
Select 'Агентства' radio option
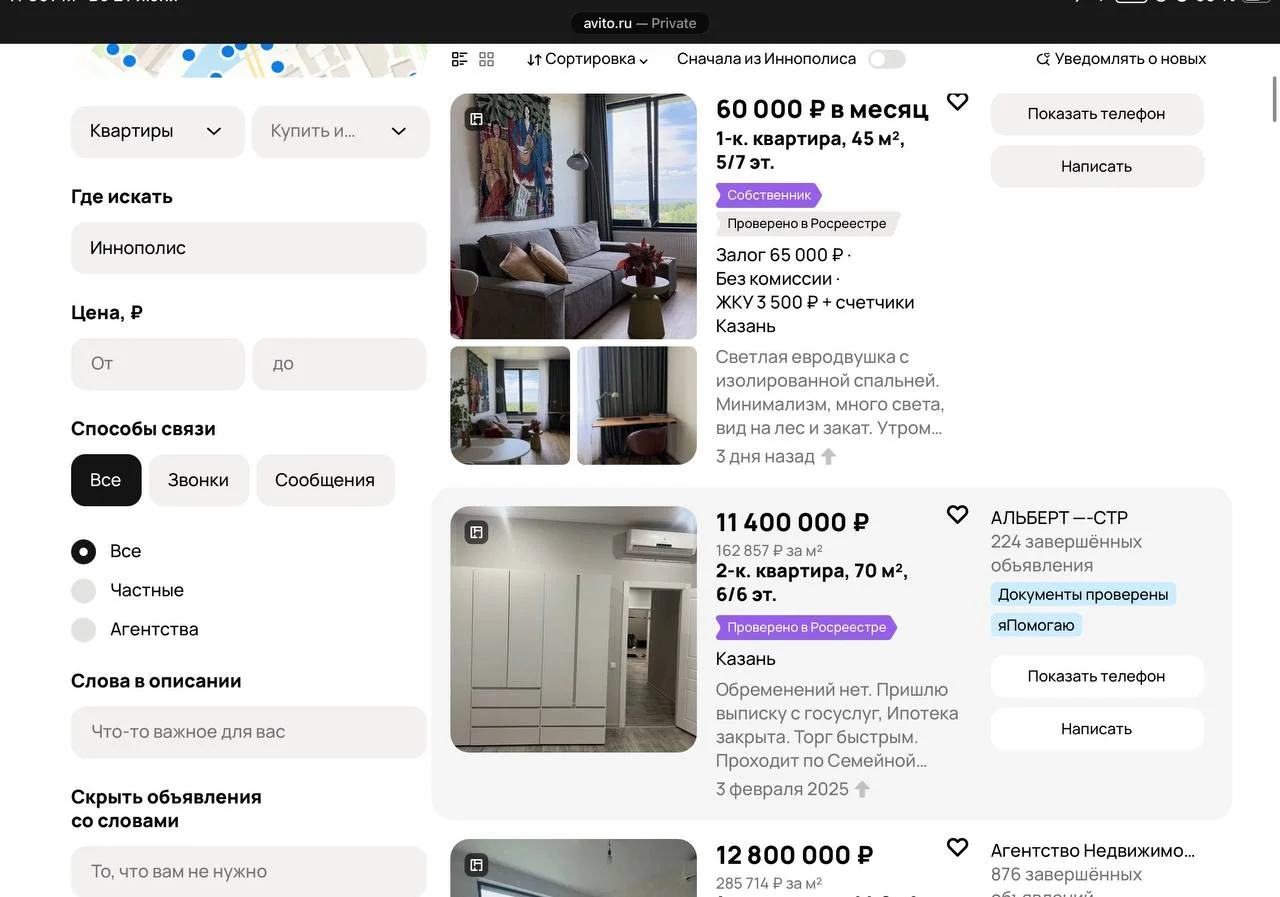(84, 630)
